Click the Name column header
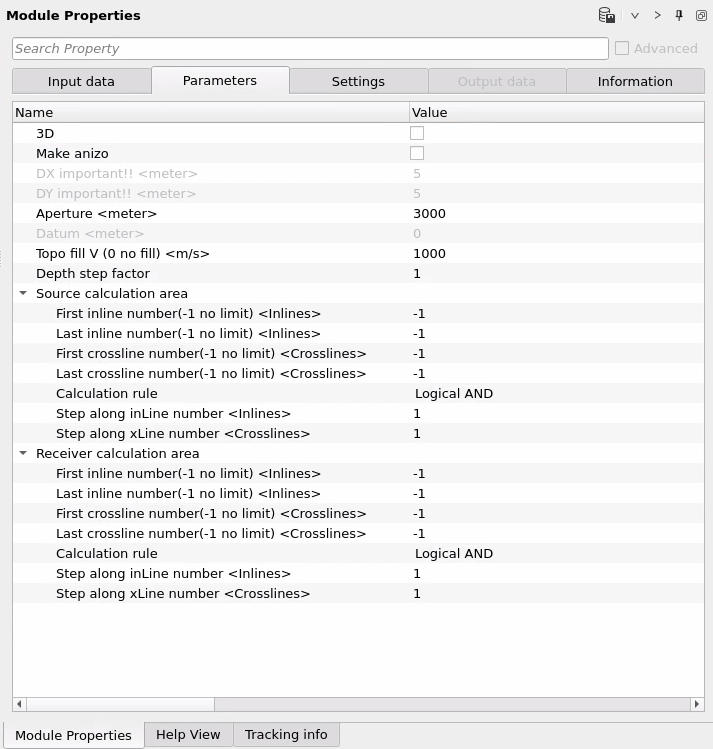This screenshot has height=749, width=713. (x=211, y=113)
